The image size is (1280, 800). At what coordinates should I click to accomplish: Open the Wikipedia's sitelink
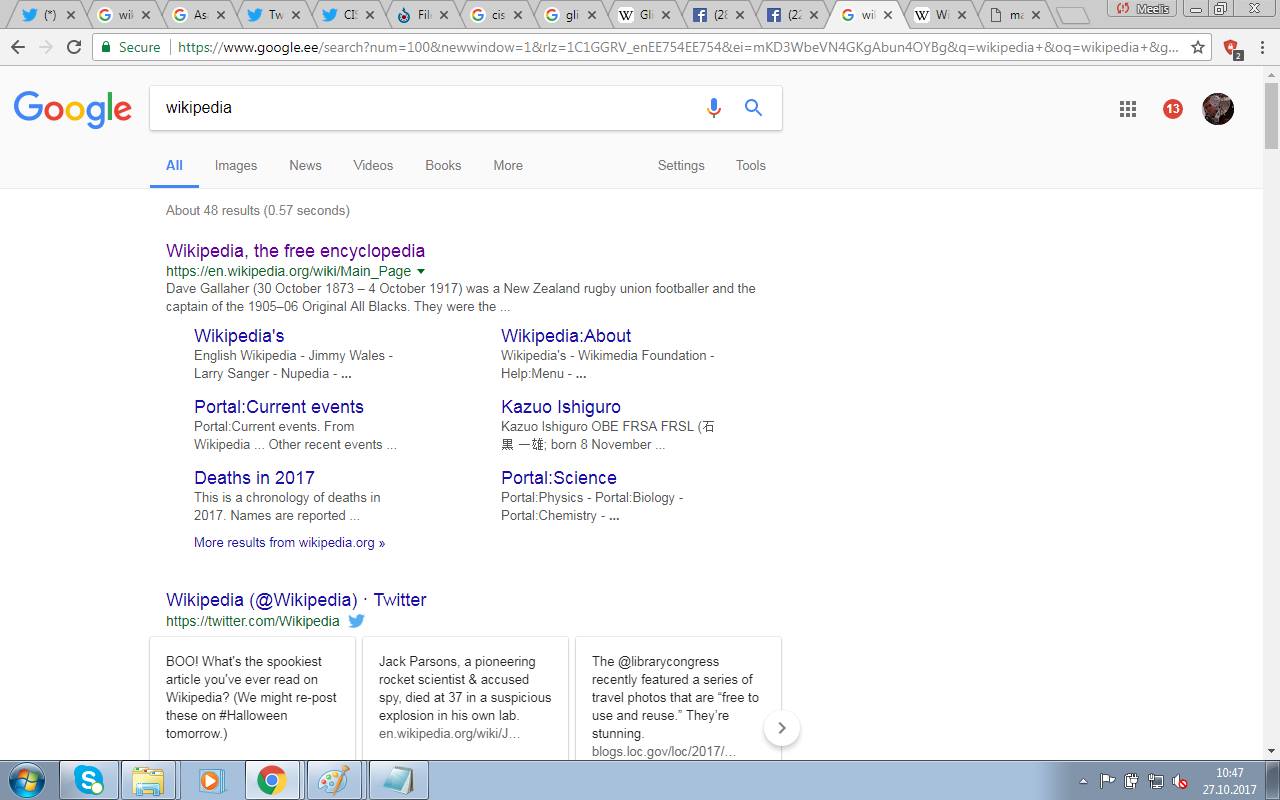point(239,336)
